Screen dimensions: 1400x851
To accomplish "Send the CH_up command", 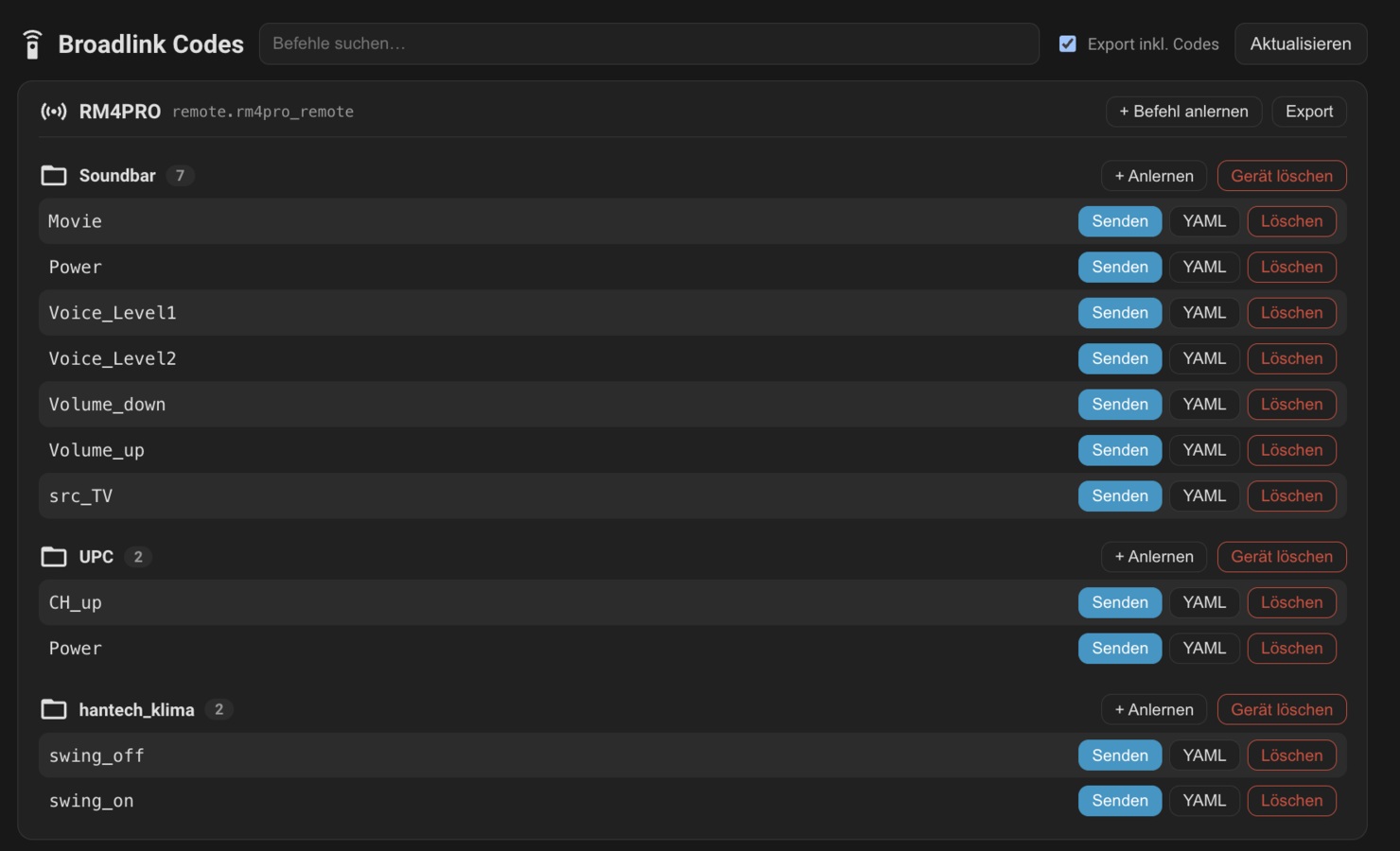I will [1120, 602].
